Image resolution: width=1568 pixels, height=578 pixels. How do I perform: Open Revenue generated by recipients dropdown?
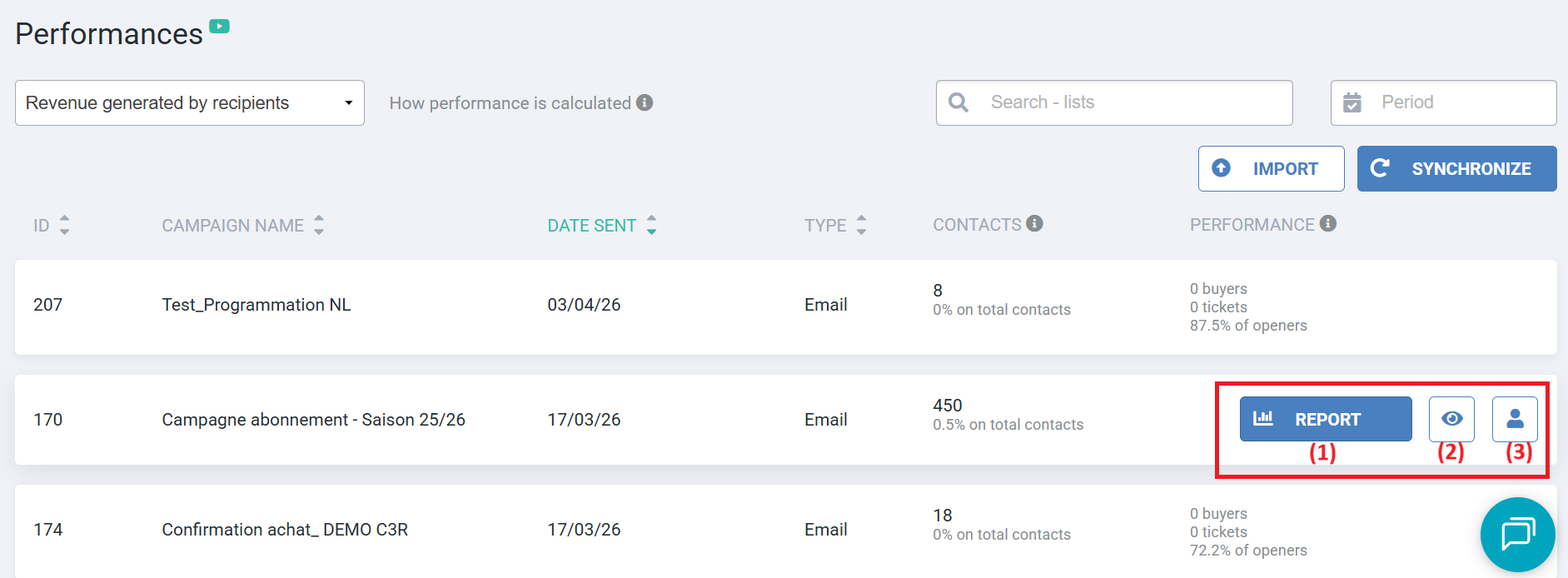pos(190,102)
